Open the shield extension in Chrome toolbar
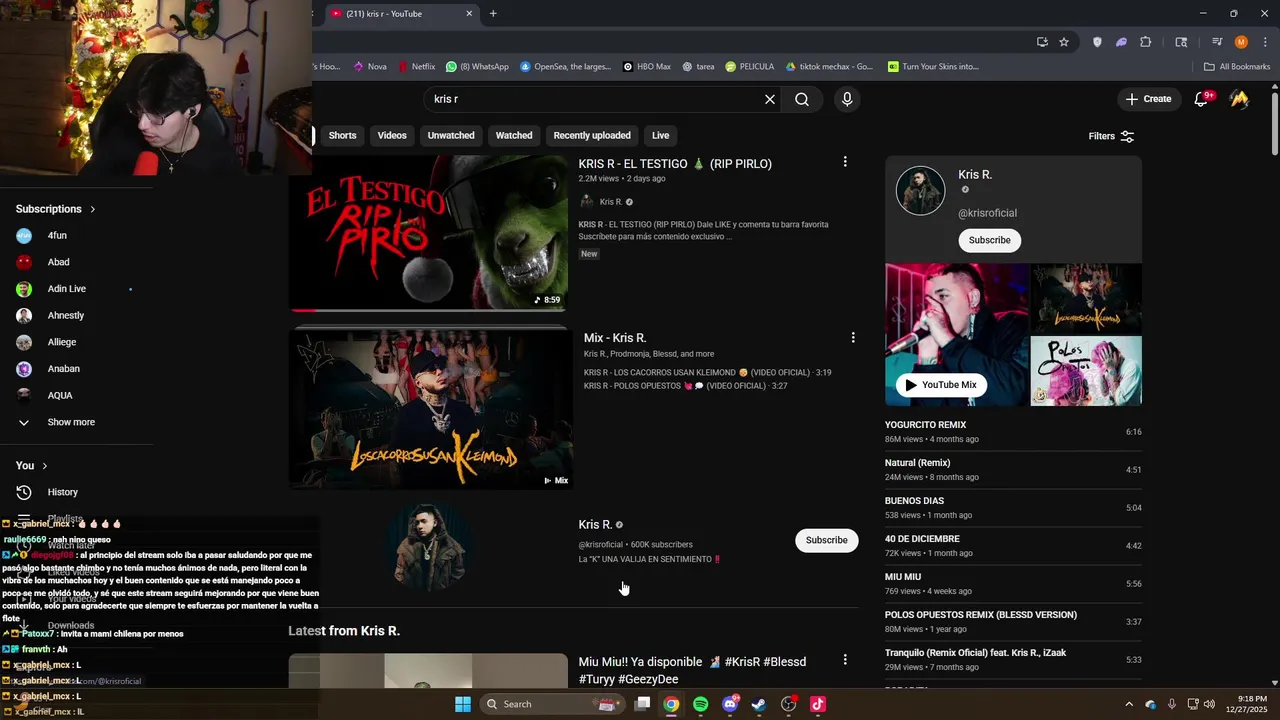Viewport: 1280px width, 720px height. (x=1097, y=42)
